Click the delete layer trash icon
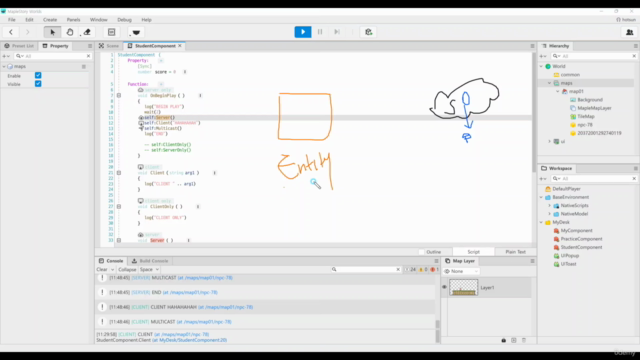Screen dimensions: 640x360 click(524, 340)
